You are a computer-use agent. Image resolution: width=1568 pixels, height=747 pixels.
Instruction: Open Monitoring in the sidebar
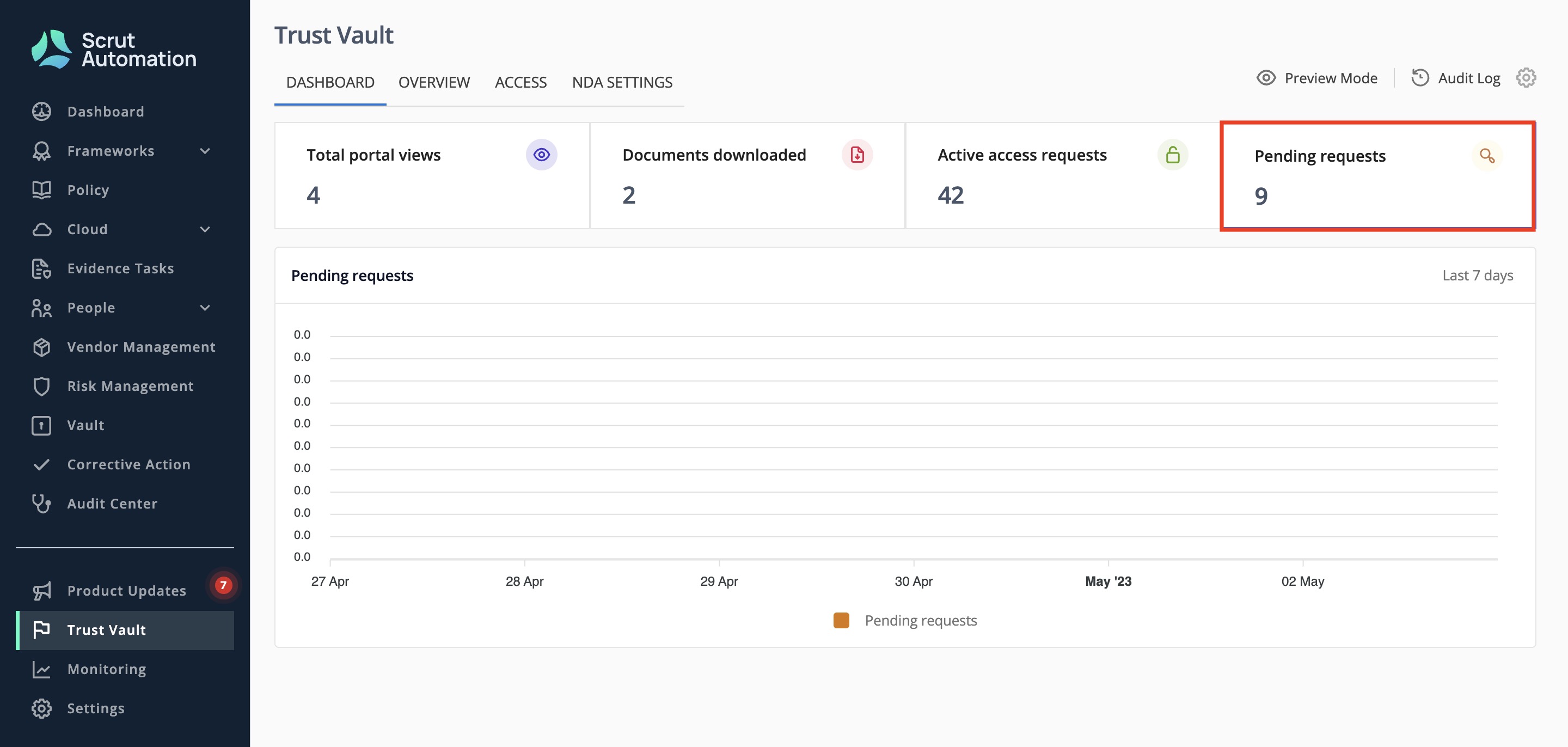tap(125, 669)
